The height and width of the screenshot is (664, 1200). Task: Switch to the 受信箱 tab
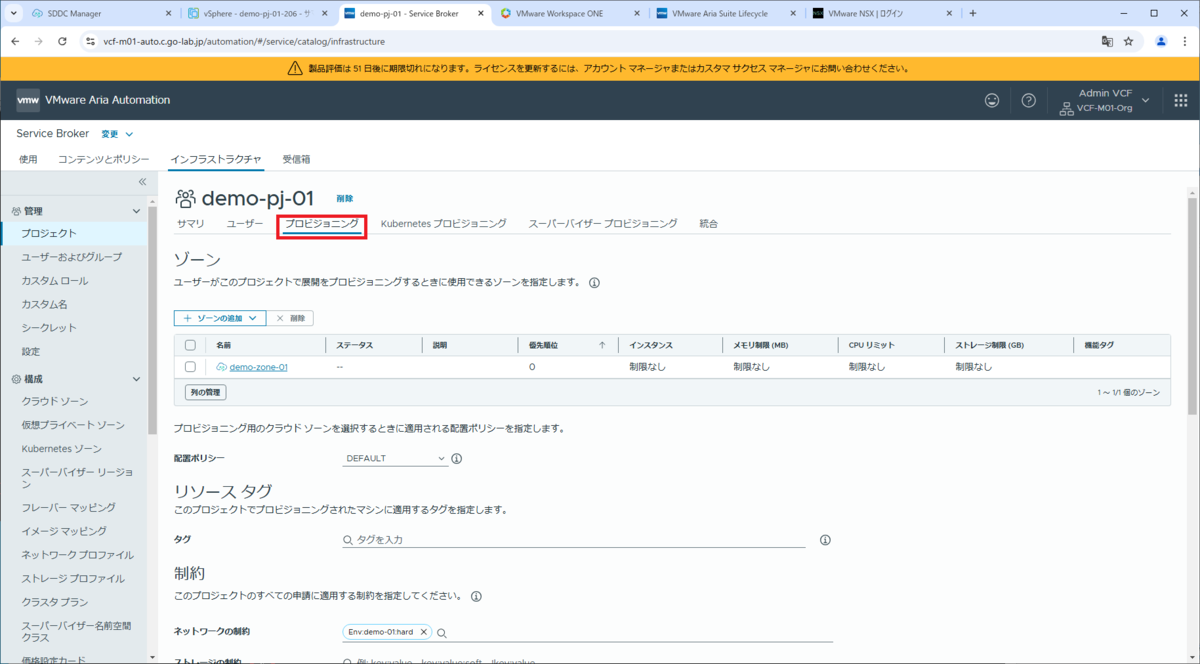point(296,159)
